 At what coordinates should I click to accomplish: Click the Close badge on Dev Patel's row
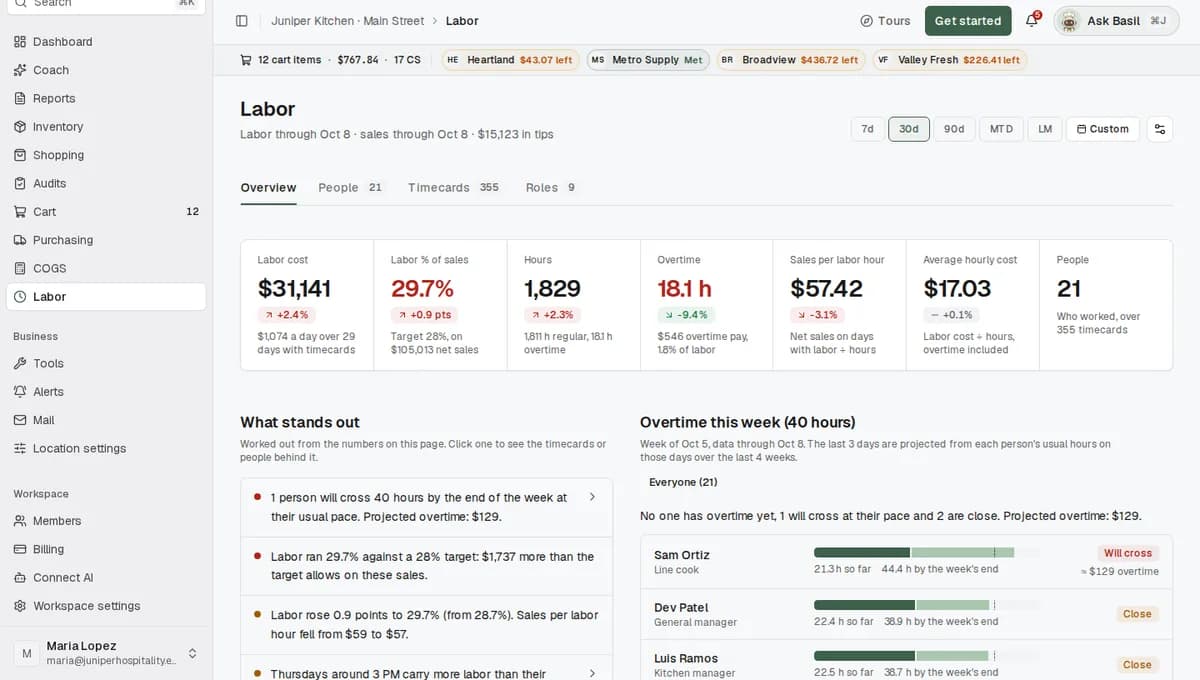click(x=1137, y=614)
